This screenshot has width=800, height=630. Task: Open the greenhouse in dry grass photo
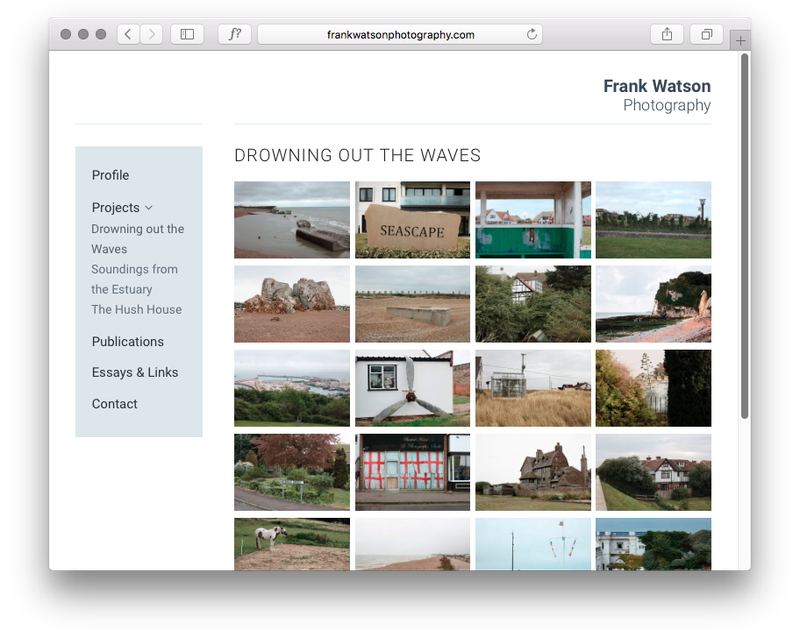pyautogui.click(x=533, y=388)
